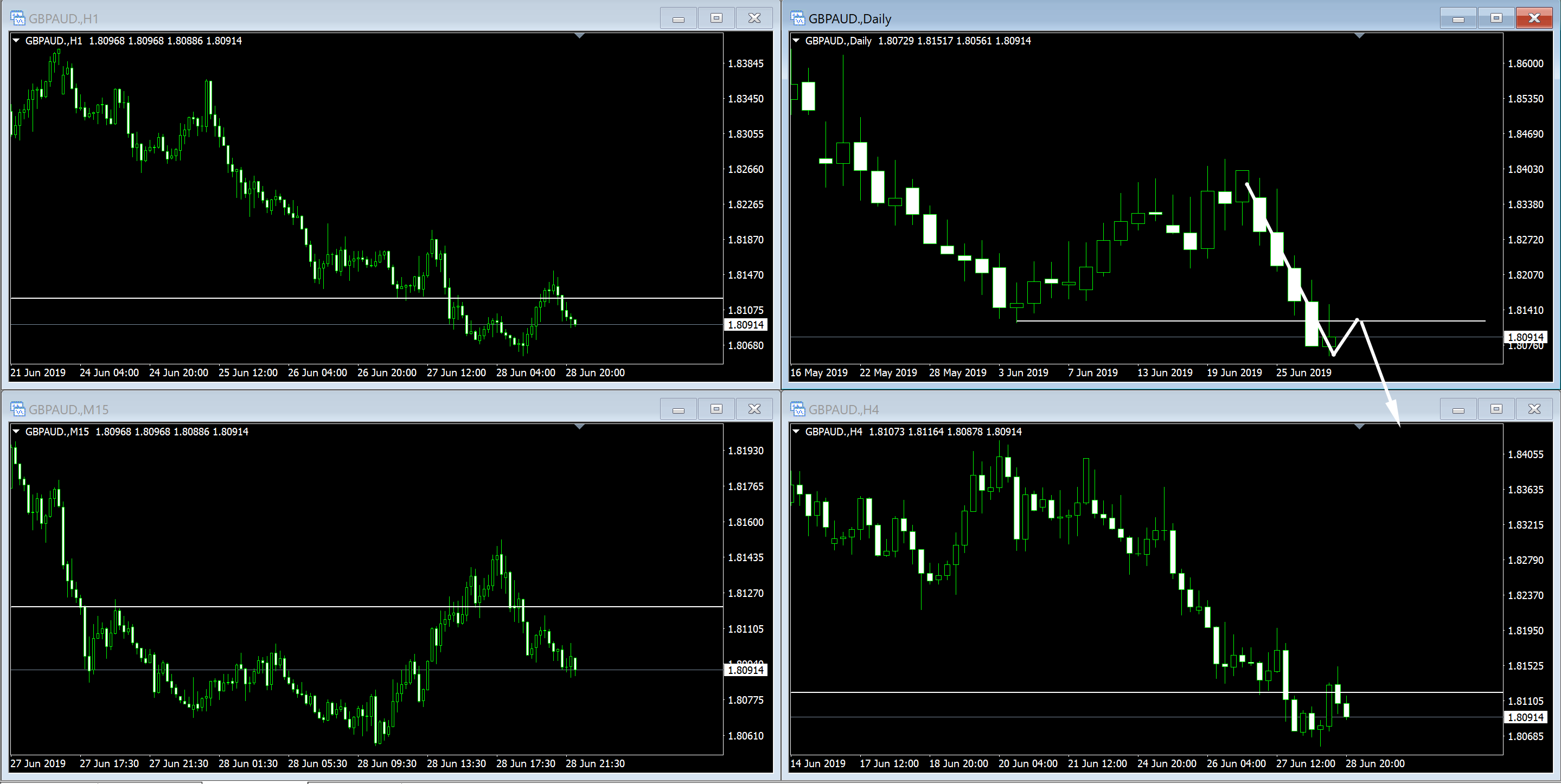Click the 1.80914 price label on H1 scale
This screenshot has height=784, width=1561.
745,325
